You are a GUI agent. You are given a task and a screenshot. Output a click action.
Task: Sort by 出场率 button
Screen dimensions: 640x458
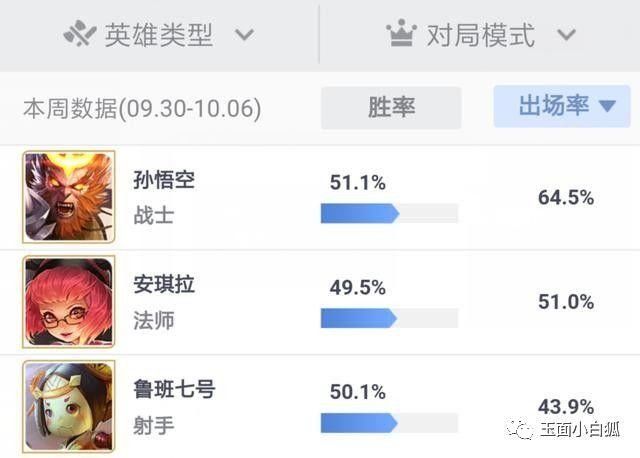(555, 107)
